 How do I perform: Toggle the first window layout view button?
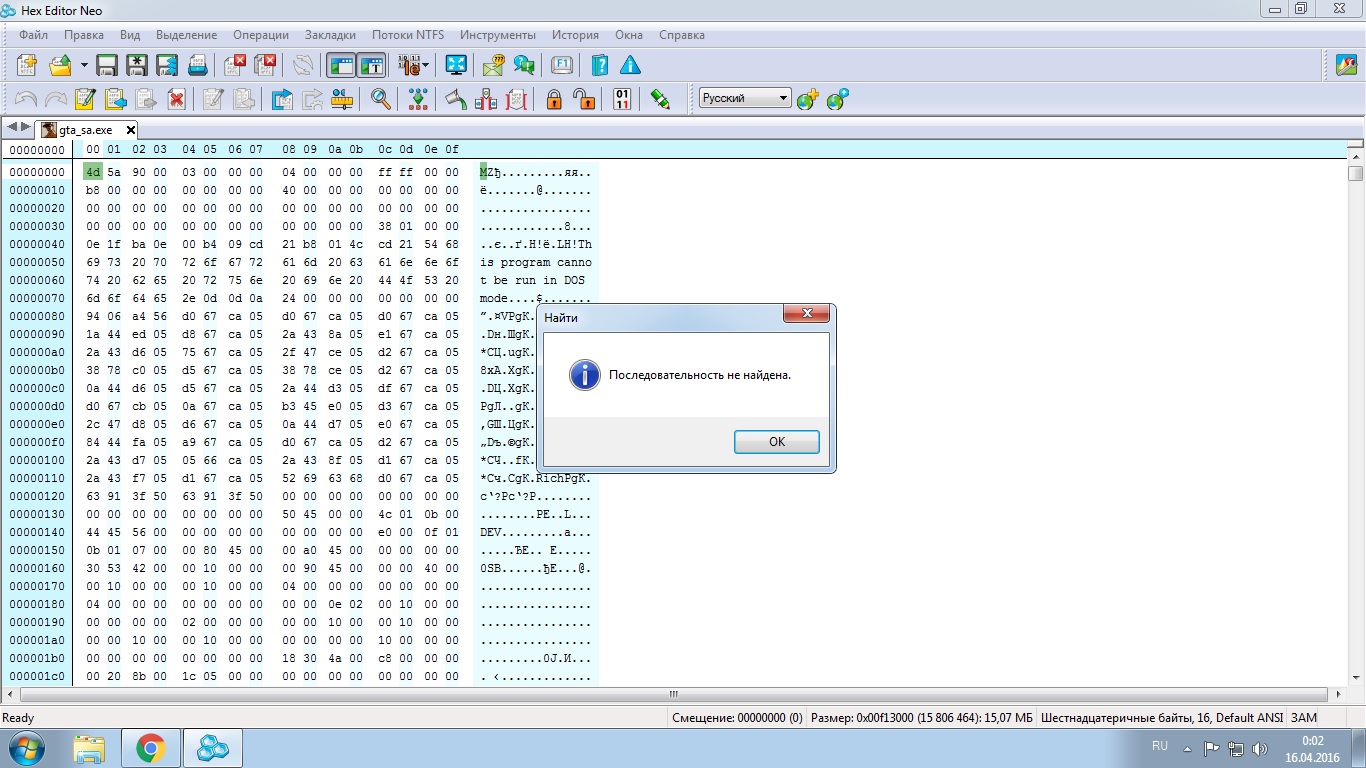coord(342,66)
